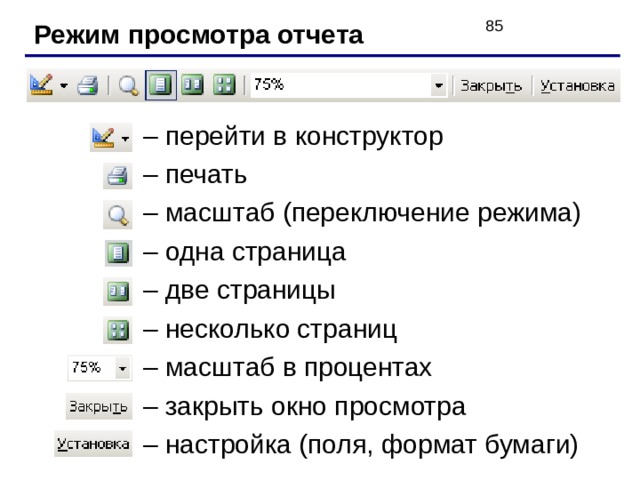640x480 pixels.
Task: Click the text 'одна страница'
Action: [x=256, y=252]
